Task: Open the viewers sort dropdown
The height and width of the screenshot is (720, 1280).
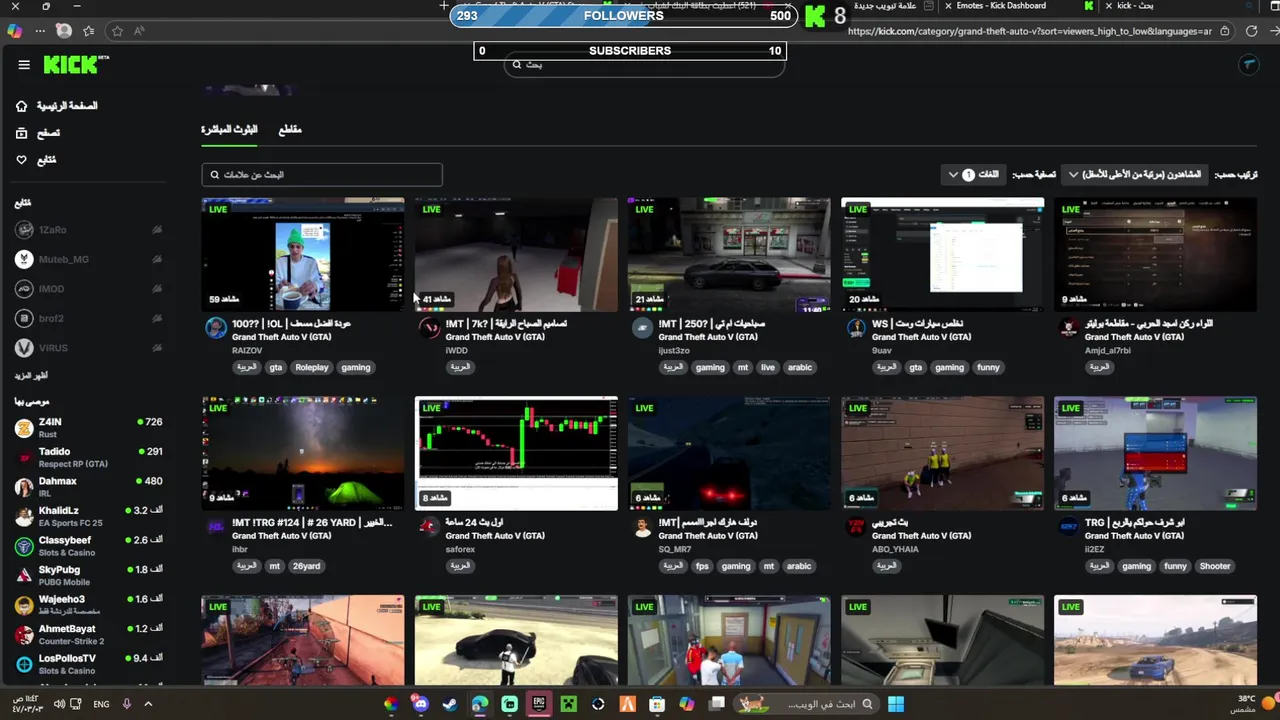Action: pyautogui.click(x=1134, y=175)
